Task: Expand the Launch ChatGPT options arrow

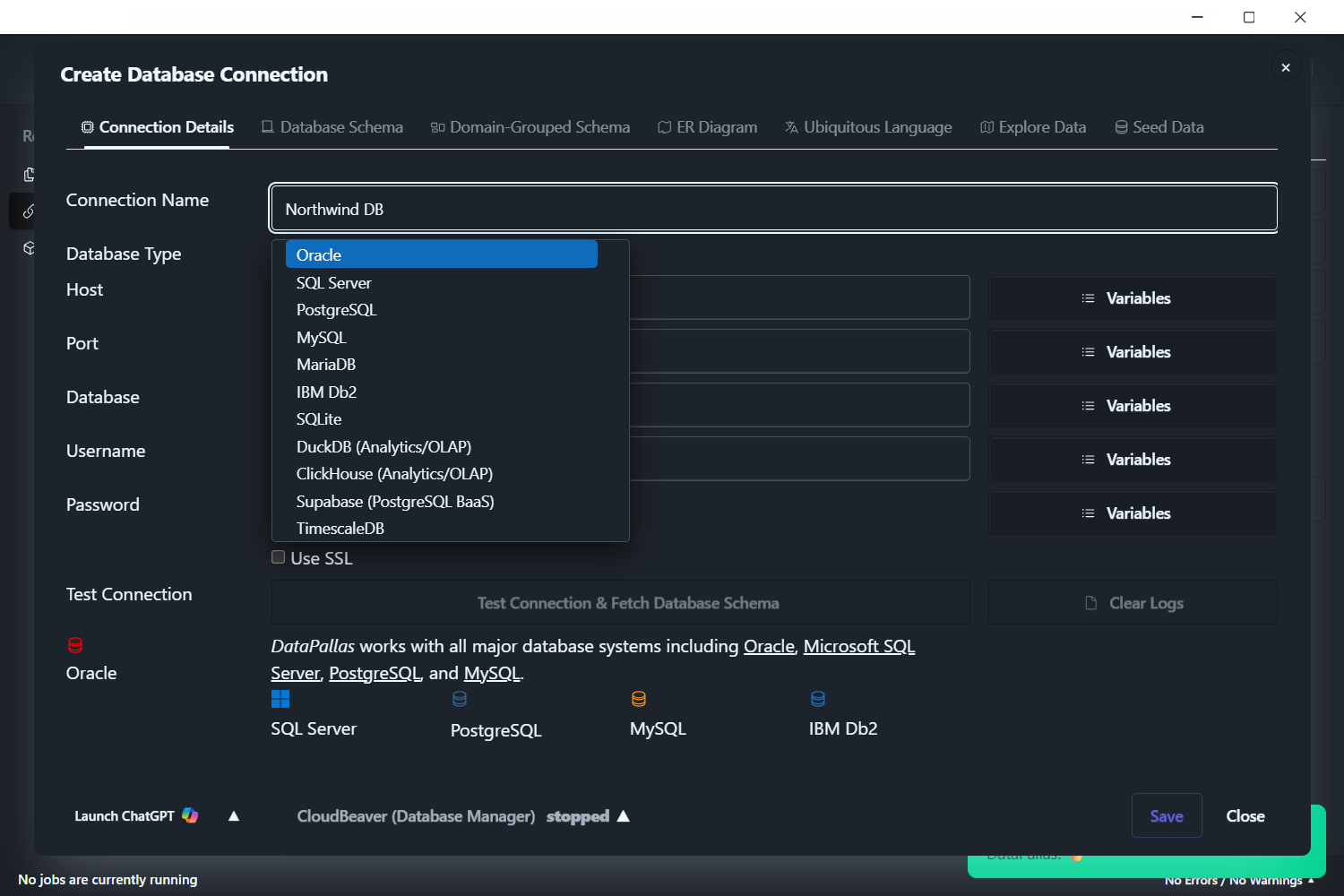Action: click(234, 816)
